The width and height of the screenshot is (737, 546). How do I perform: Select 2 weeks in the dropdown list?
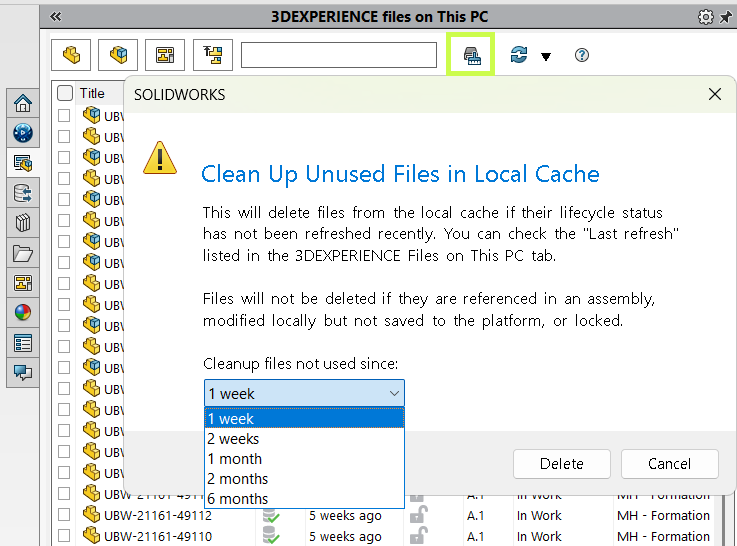pos(304,438)
